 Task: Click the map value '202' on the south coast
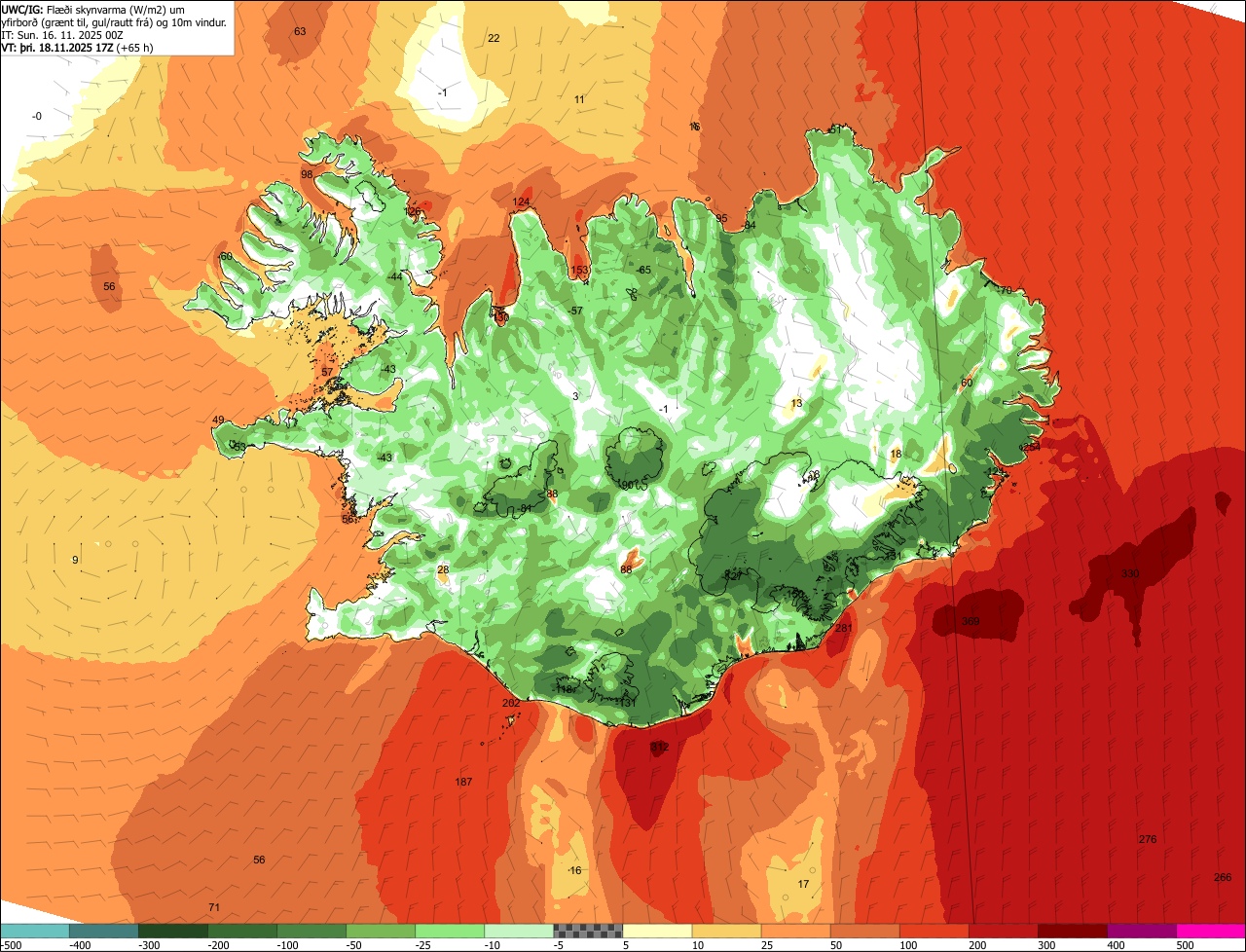(511, 703)
